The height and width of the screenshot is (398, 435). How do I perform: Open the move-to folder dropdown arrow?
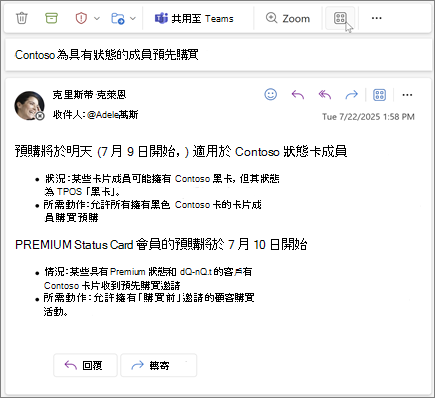pyautogui.click(x=133, y=18)
